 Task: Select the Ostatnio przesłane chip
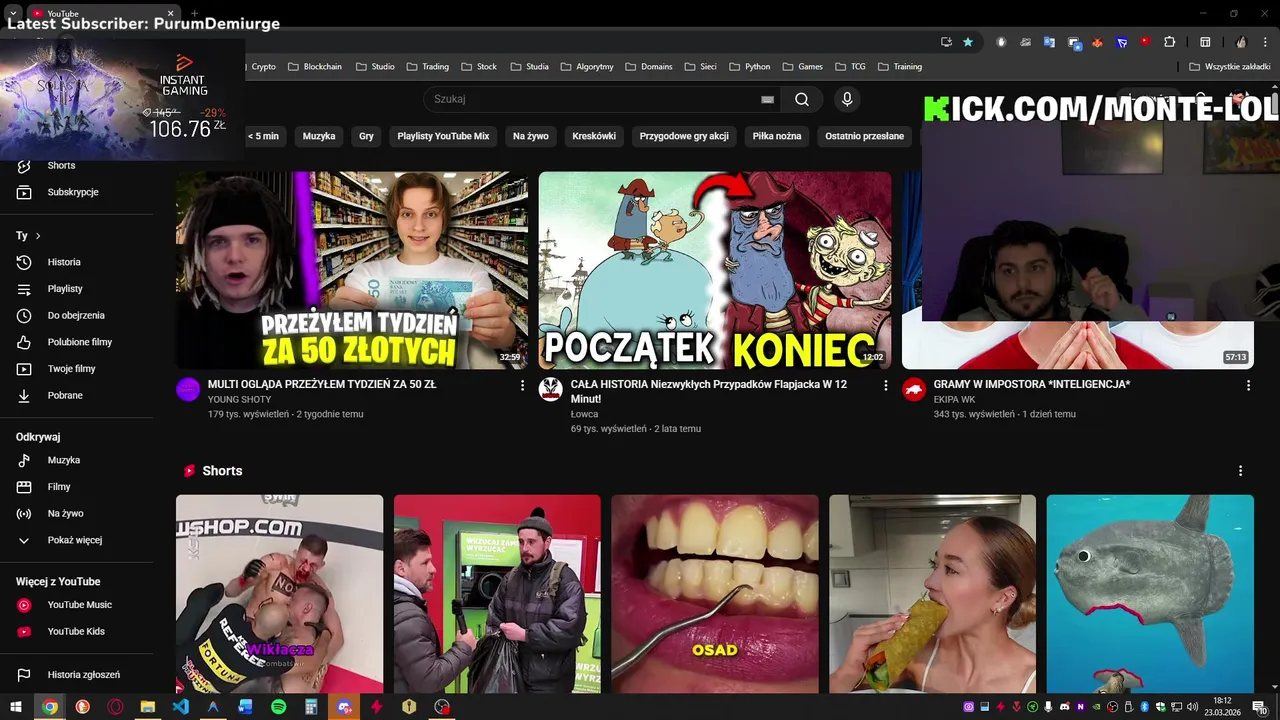click(x=864, y=136)
